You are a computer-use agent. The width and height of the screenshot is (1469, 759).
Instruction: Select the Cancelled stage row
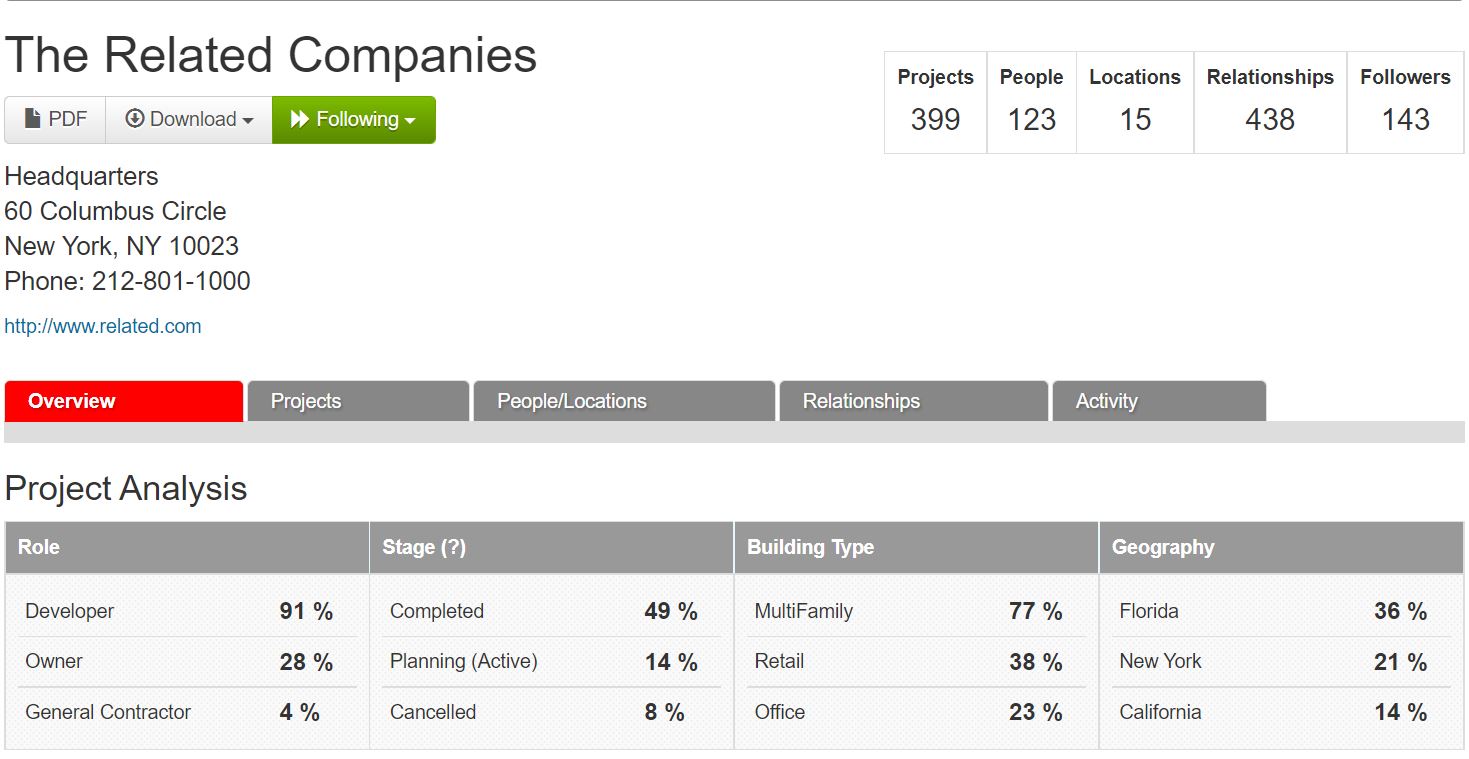pos(552,712)
